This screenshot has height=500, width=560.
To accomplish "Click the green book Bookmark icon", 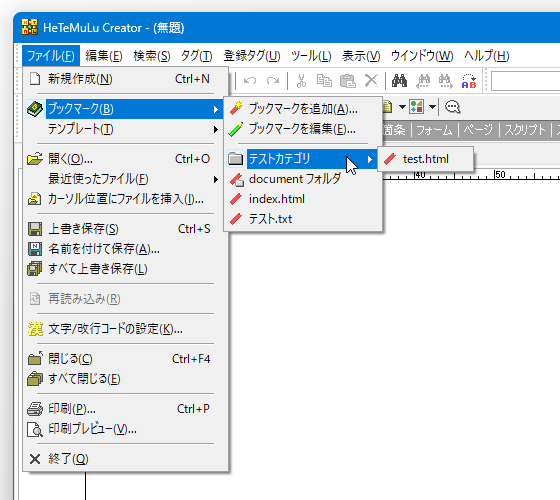I will pyautogui.click(x=35, y=109).
